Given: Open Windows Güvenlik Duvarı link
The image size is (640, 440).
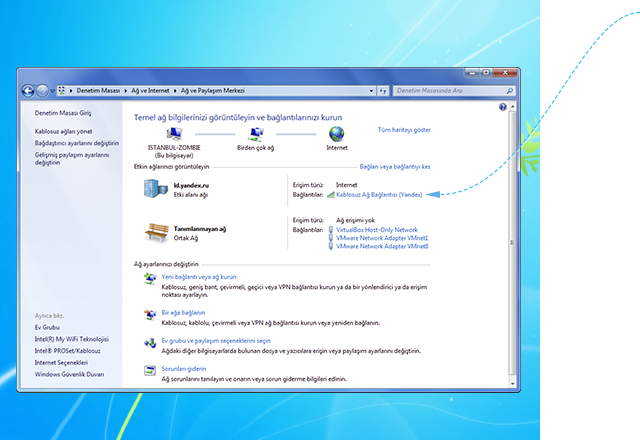Looking at the screenshot, I should pos(69,374).
